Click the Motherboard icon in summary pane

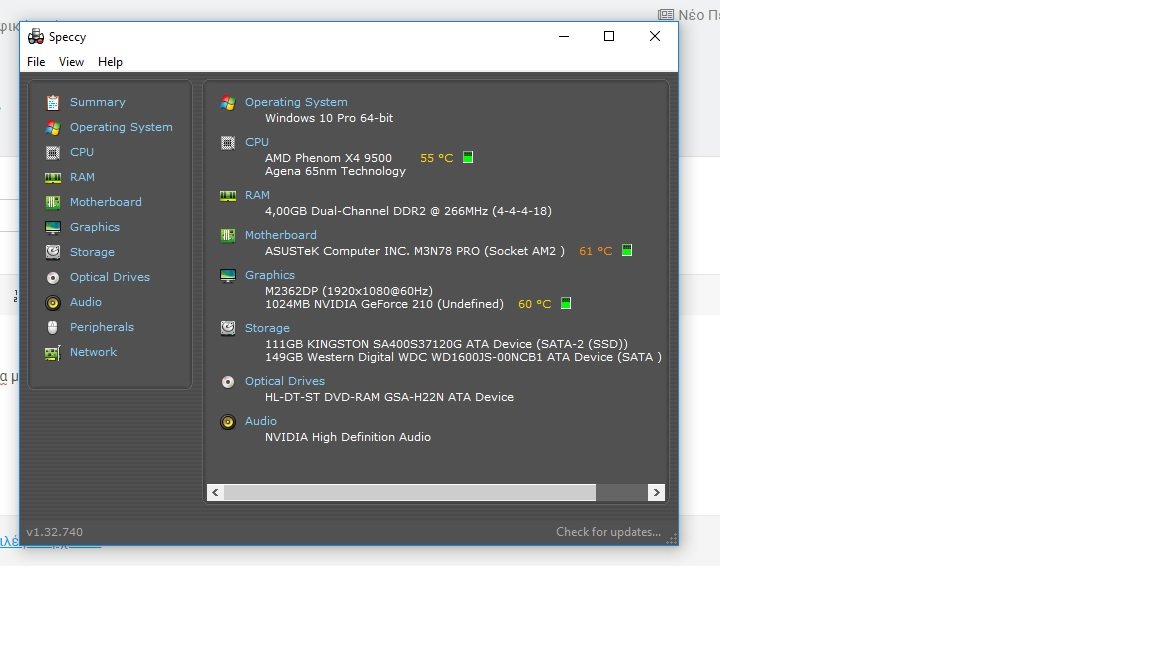[x=228, y=235]
